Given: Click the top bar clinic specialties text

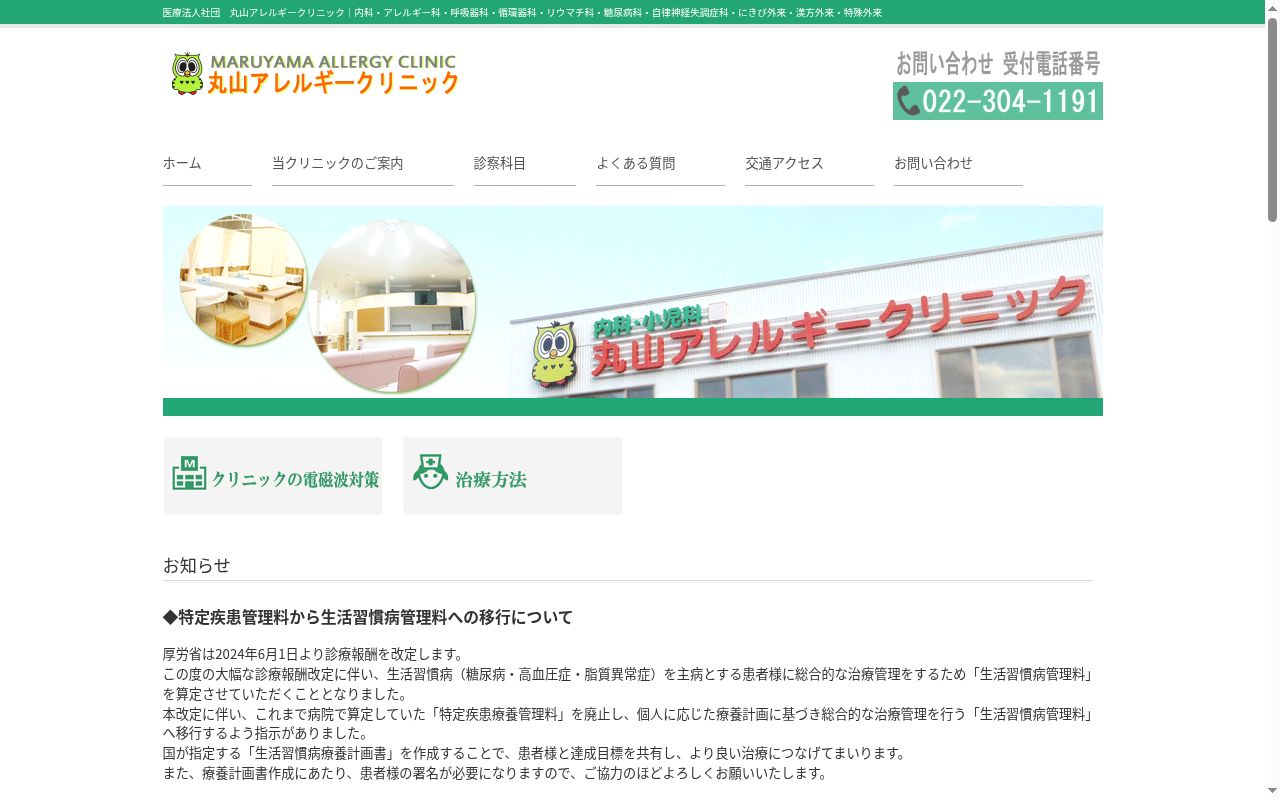Looking at the screenshot, I should click(x=522, y=13).
